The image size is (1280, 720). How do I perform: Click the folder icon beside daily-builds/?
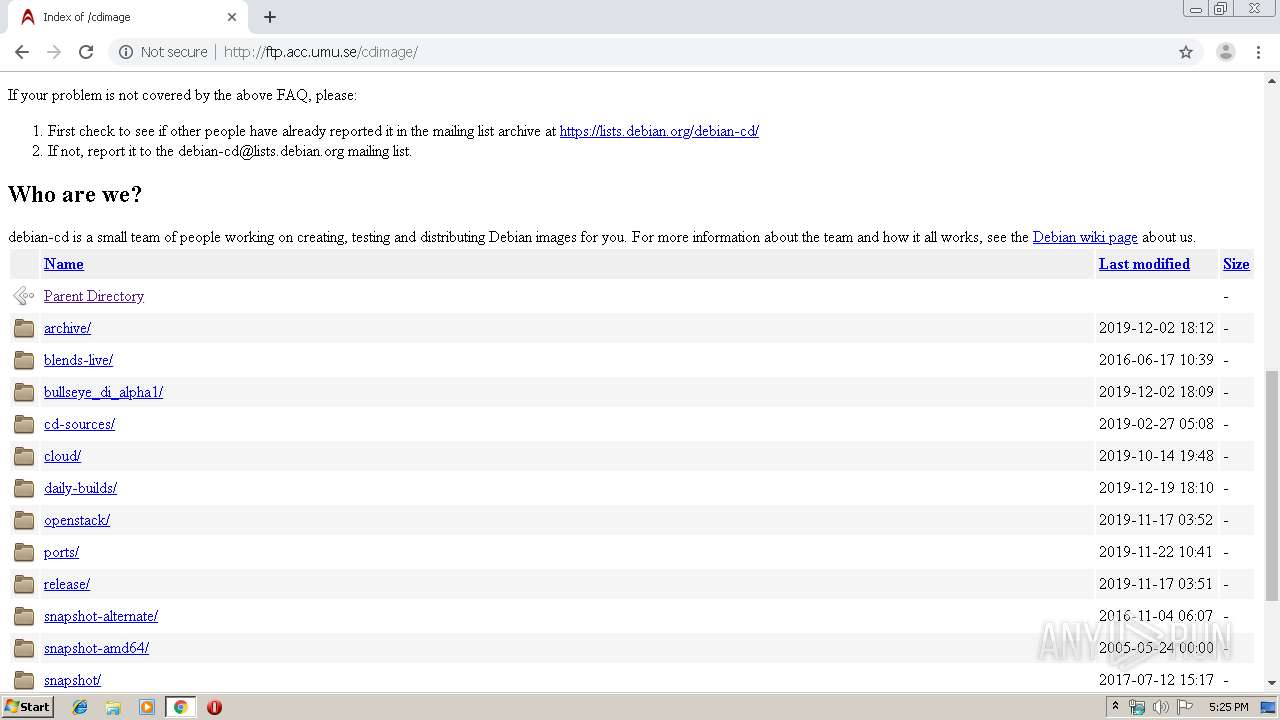pos(24,488)
